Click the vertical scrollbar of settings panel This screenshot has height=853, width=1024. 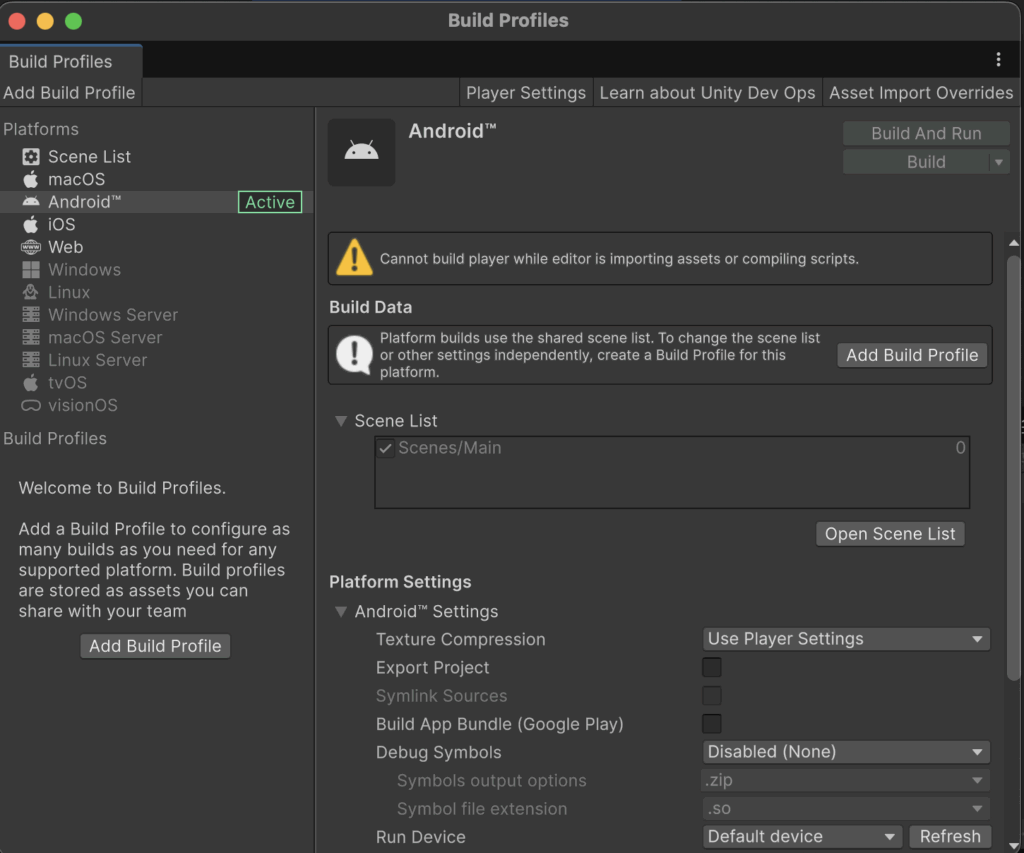[x=1014, y=468]
